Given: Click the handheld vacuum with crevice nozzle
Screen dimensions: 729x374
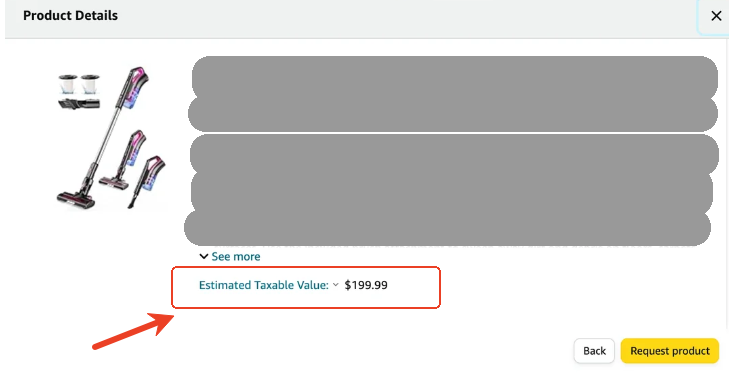Looking at the screenshot, I should point(146,181).
